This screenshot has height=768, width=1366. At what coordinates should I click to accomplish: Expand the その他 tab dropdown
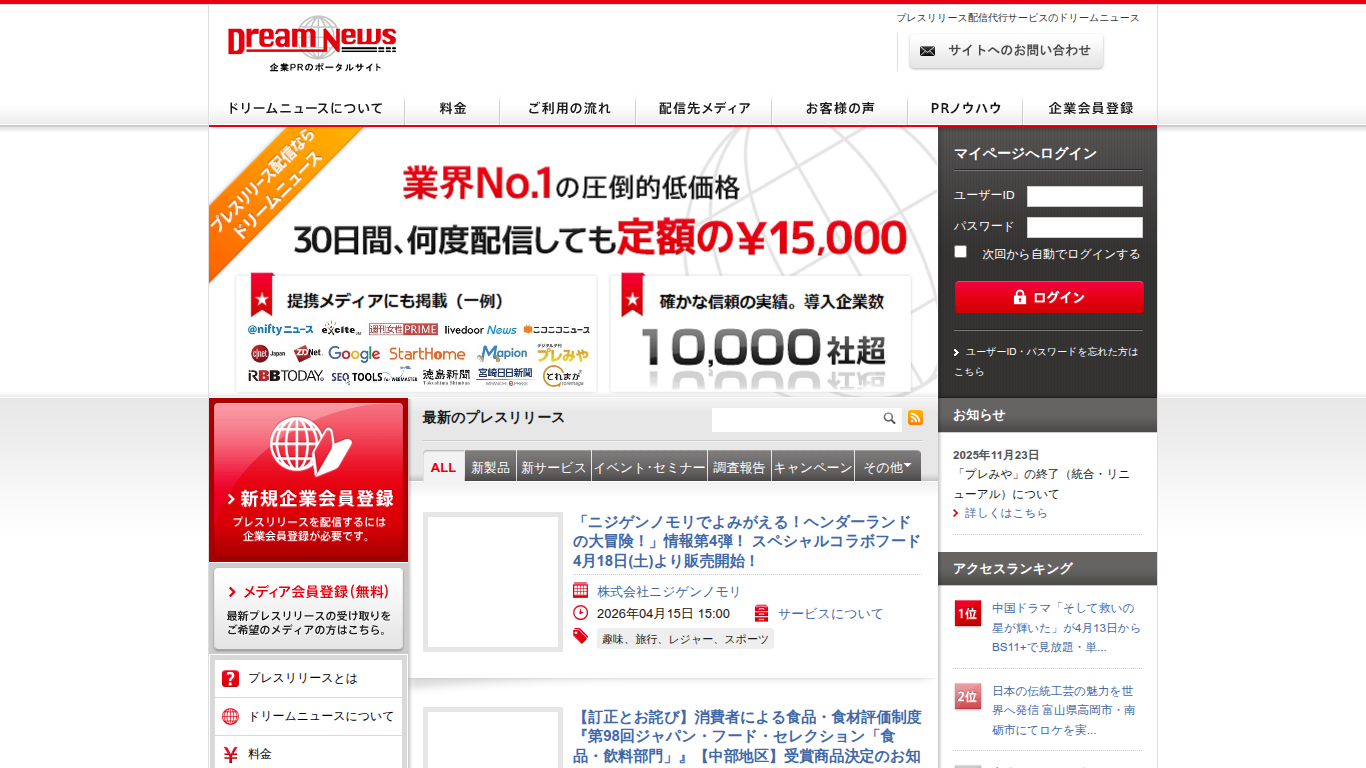(x=888, y=467)
